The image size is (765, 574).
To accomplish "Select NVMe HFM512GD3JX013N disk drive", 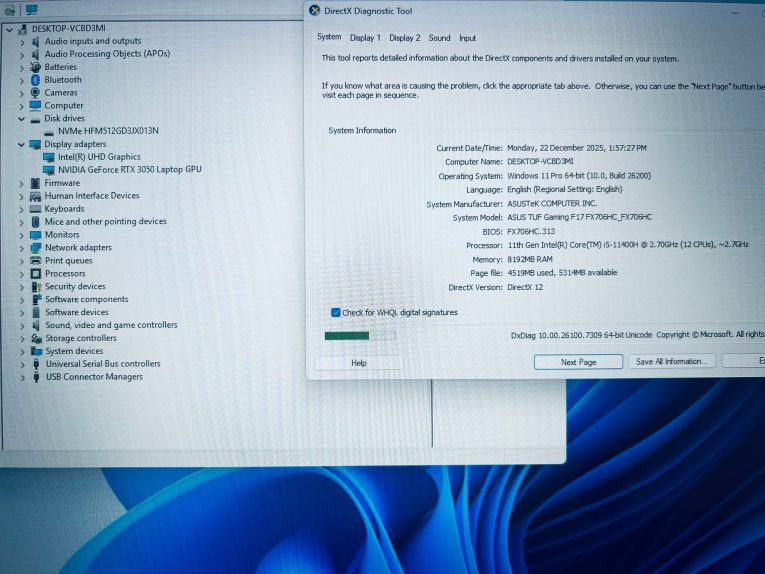I will click(x=108, y=131).
